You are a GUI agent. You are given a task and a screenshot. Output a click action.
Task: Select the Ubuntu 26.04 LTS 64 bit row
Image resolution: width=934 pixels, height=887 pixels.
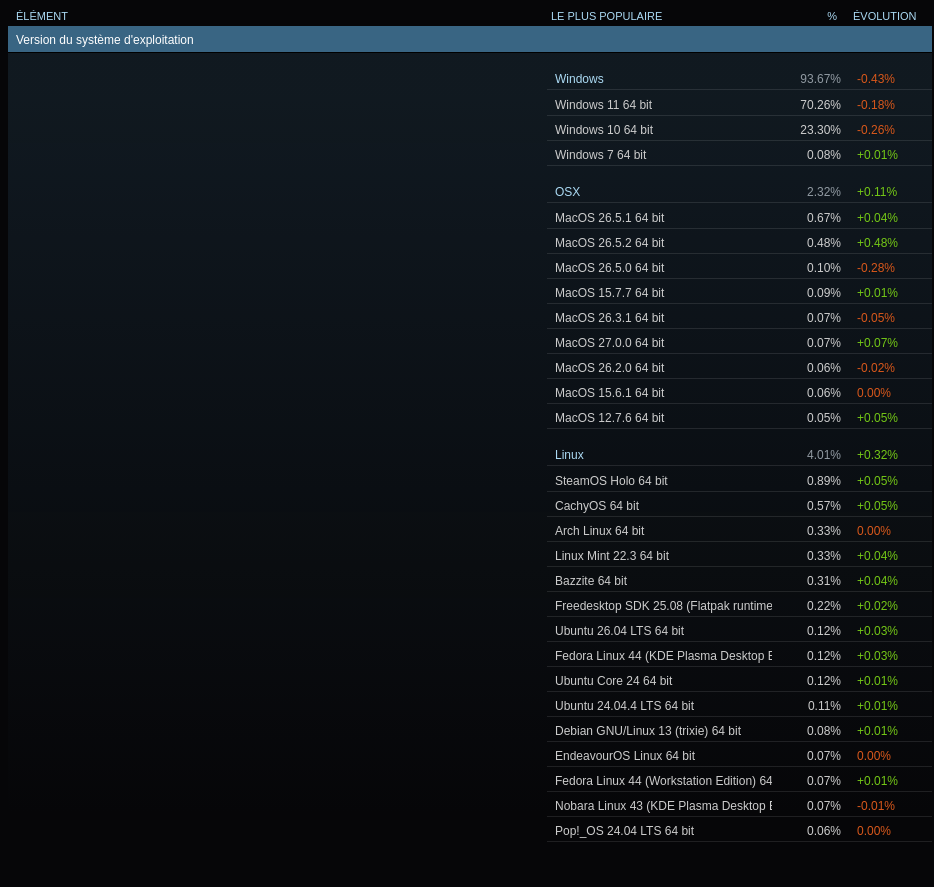tap(739, 630)
